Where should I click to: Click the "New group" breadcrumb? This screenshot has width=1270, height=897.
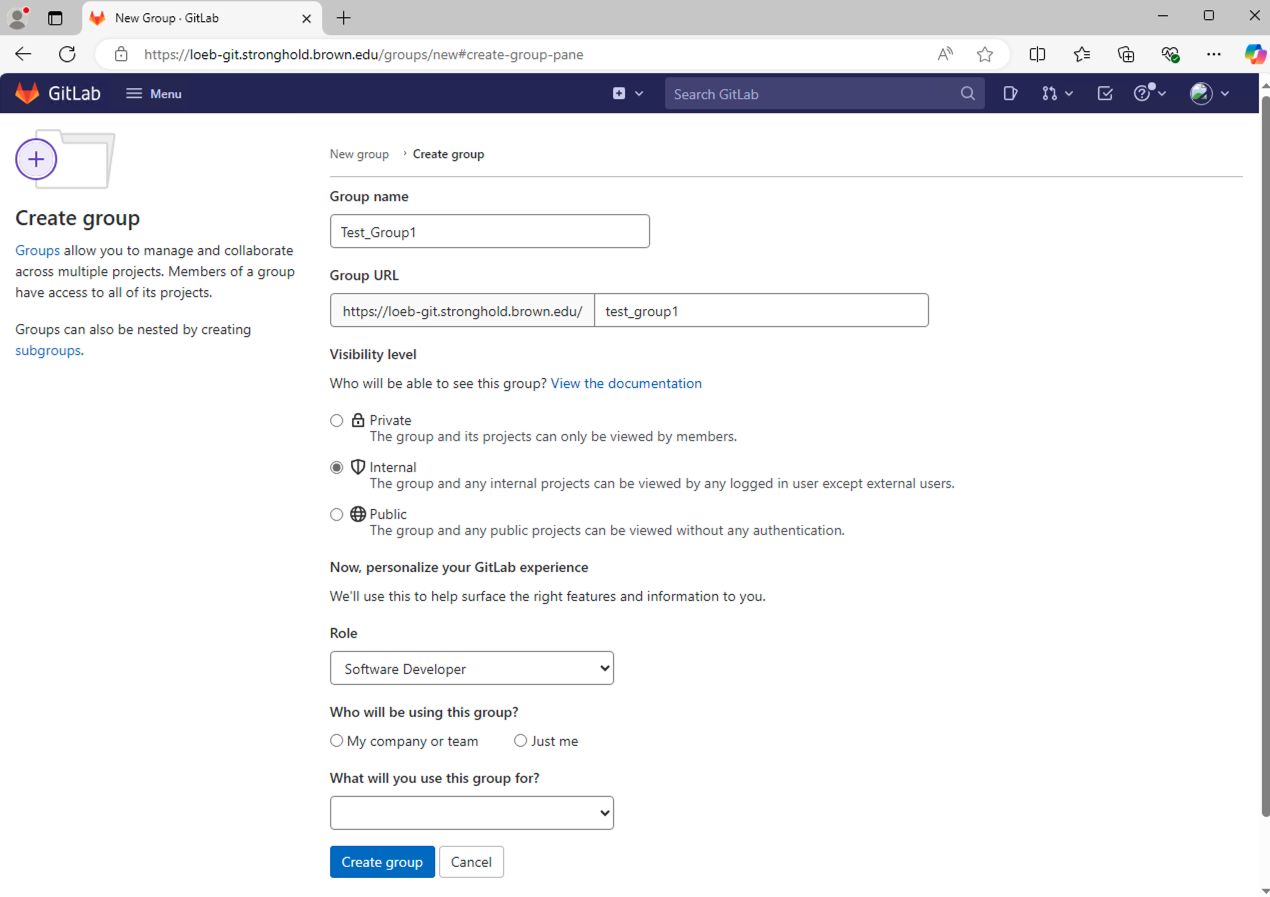click(x=359, y=154)
